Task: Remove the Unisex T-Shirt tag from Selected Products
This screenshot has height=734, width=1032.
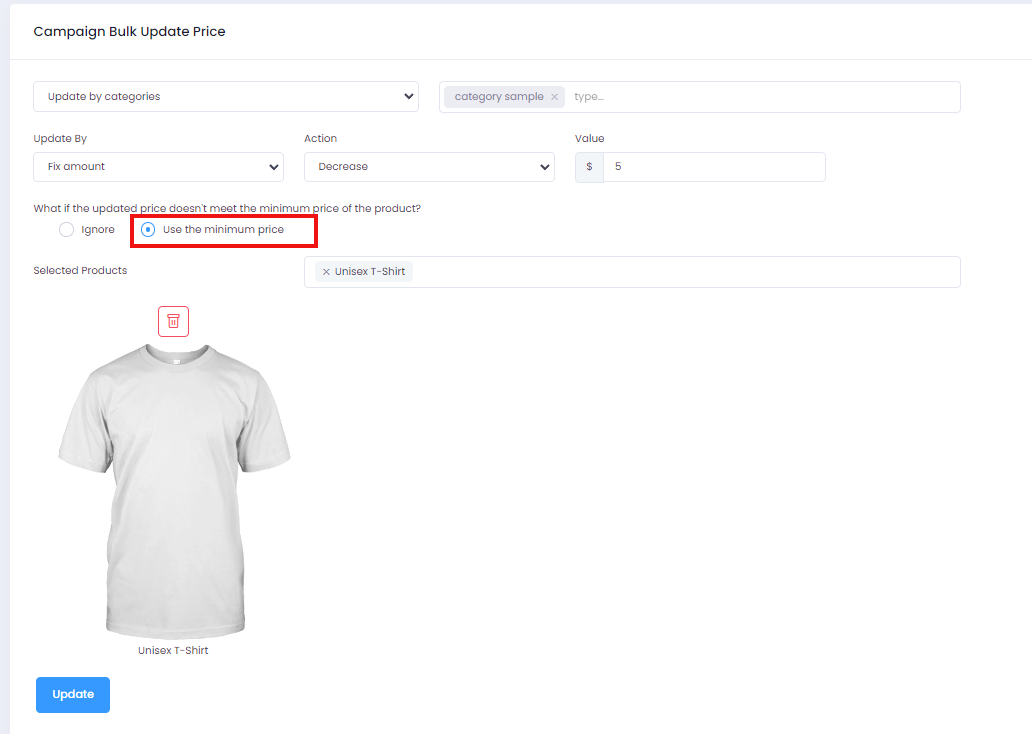Action: point(326,272)
